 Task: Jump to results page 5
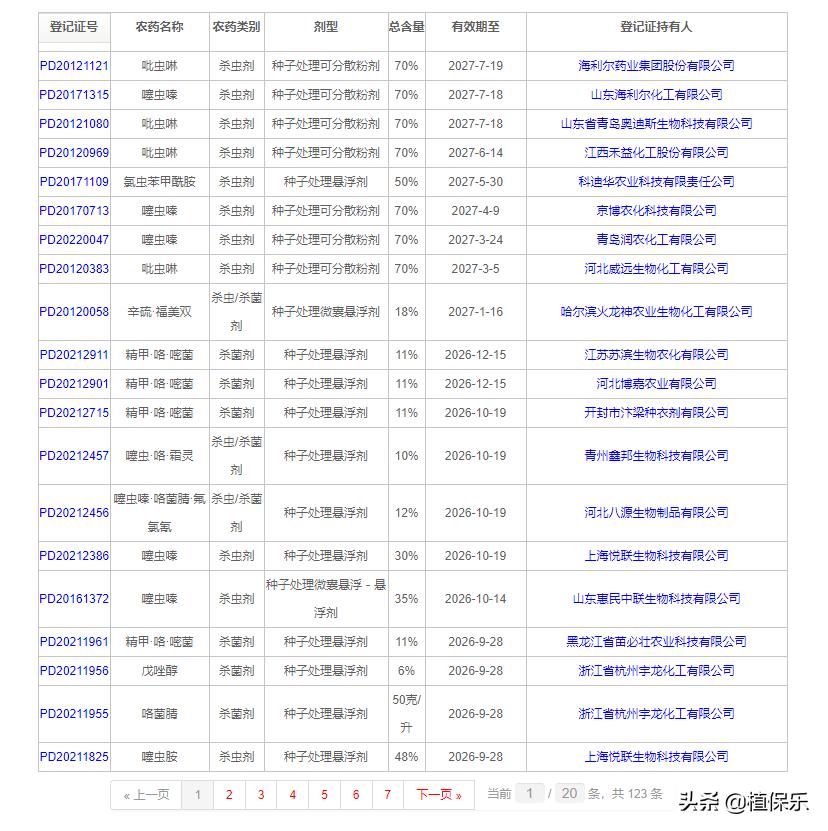[x=324, y=793]
